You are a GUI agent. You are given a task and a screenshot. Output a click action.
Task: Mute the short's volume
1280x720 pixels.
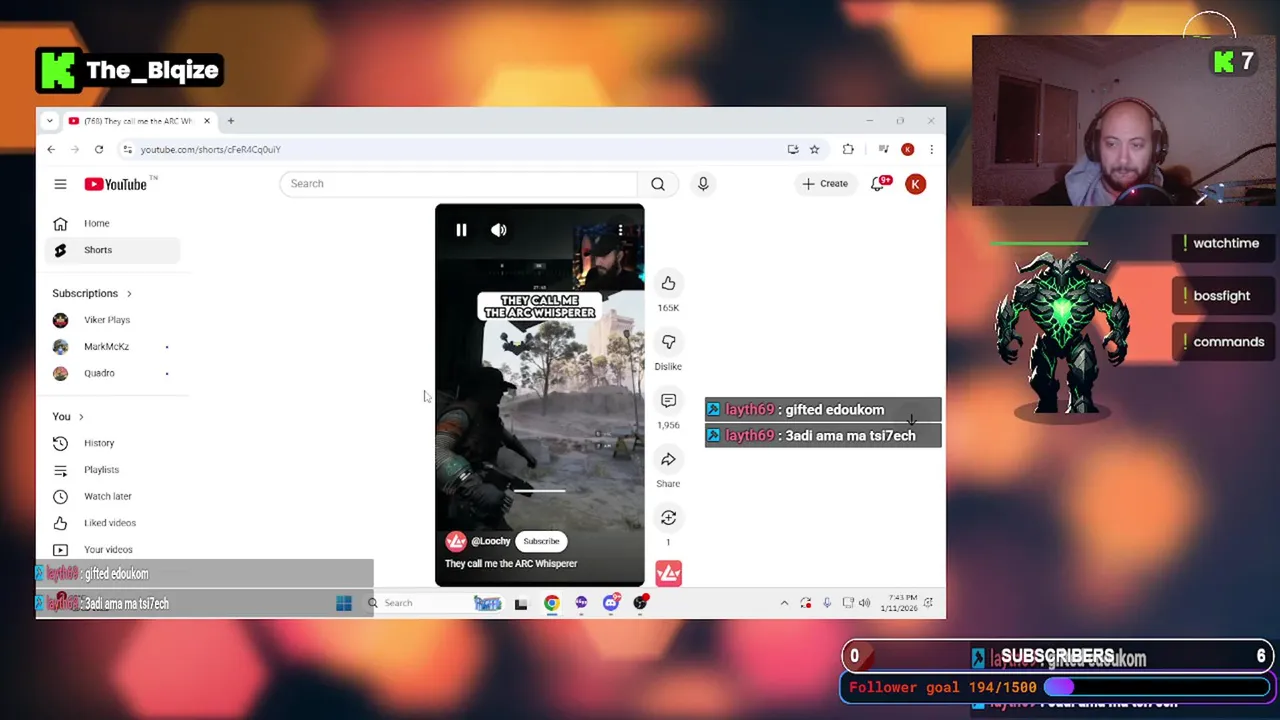point(499,230)
